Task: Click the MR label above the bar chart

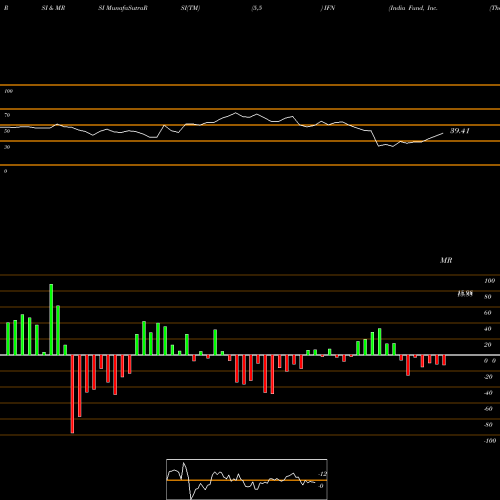Action: tap(446, 260)
